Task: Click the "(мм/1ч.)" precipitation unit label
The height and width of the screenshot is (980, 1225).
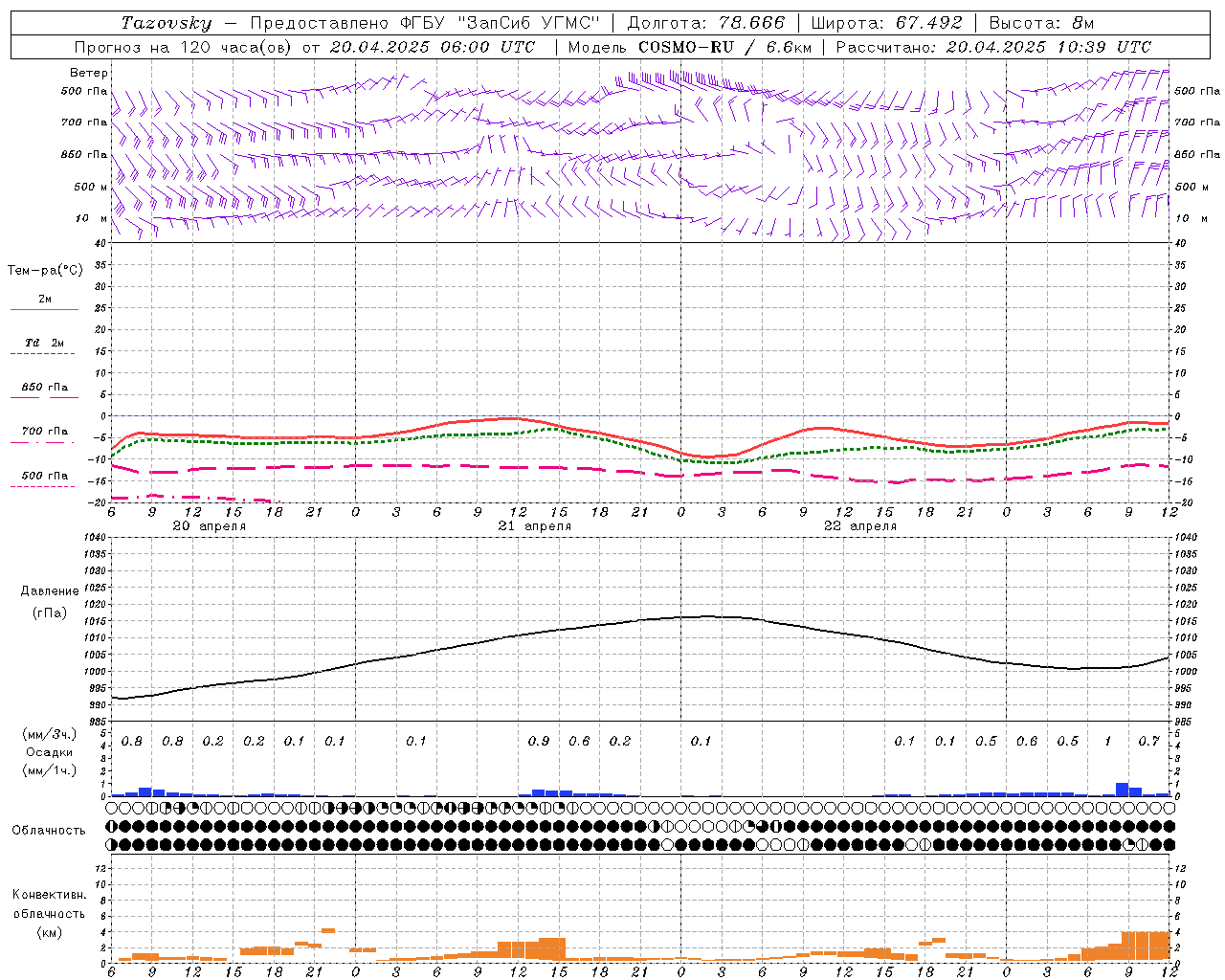Action: pyautogui.click(x=50, y=770)
